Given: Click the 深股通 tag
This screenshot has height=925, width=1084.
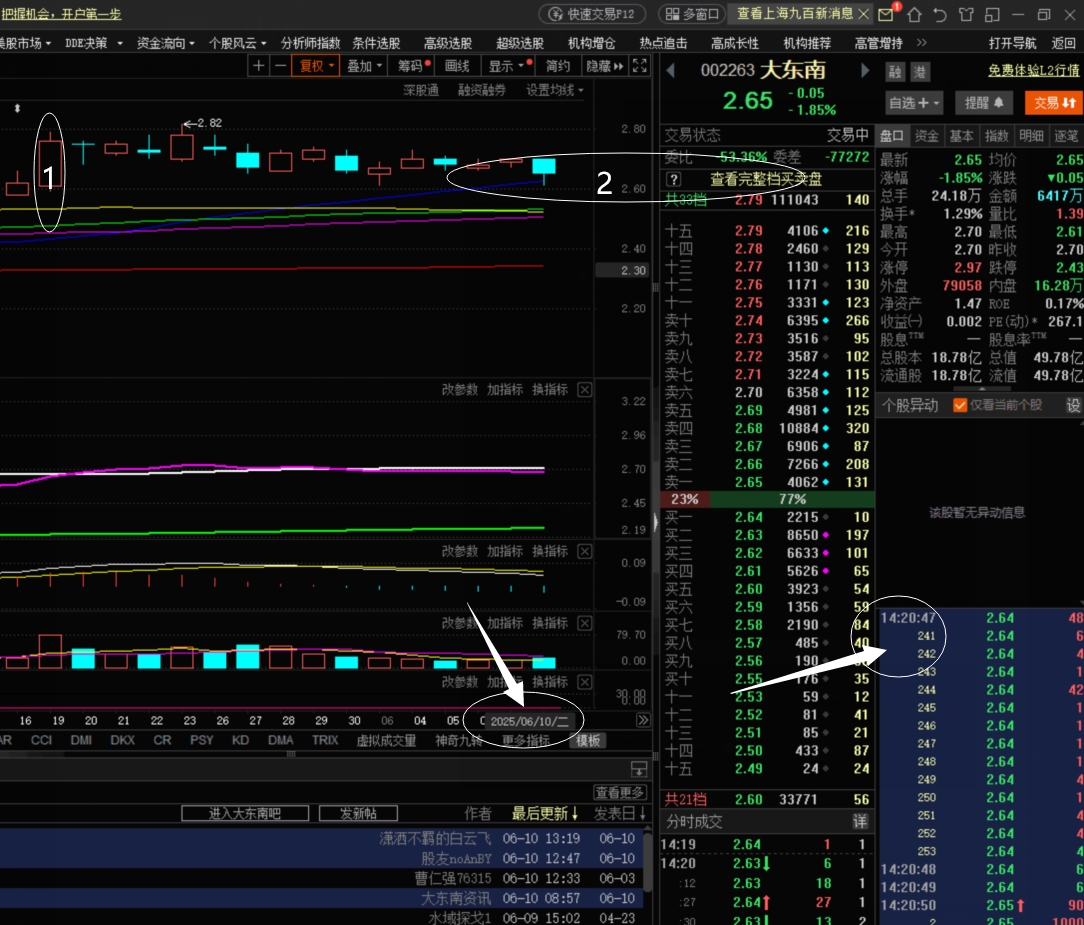Looking at the screenshot, I should [x=421, y=90].
